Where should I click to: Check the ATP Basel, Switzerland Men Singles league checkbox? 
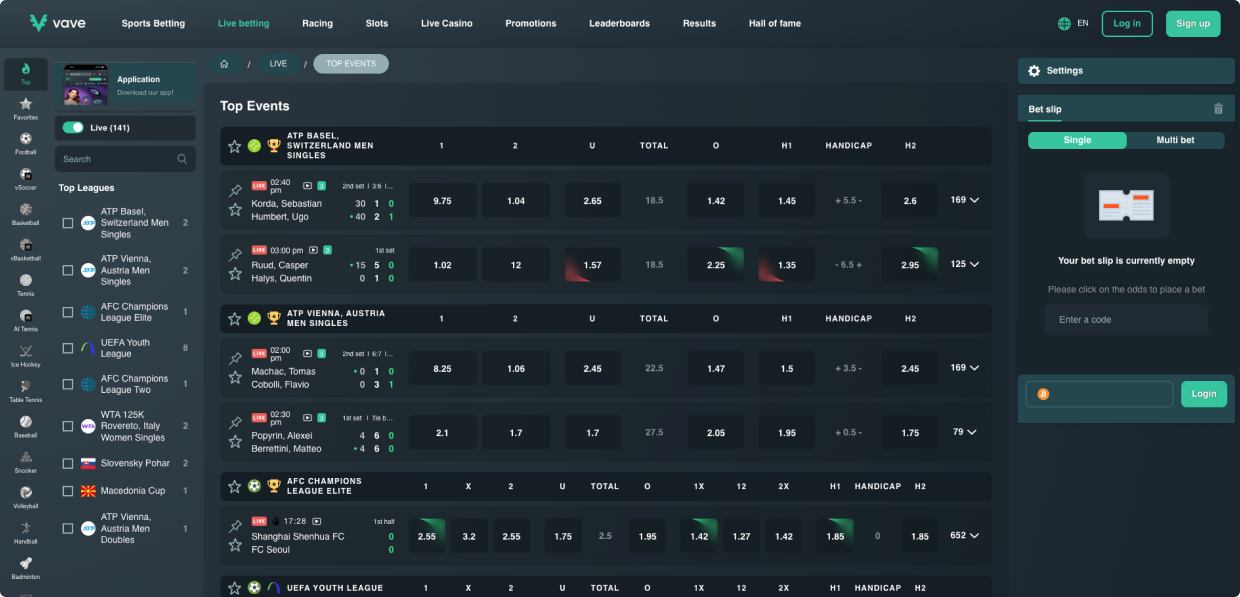point(67,222)
